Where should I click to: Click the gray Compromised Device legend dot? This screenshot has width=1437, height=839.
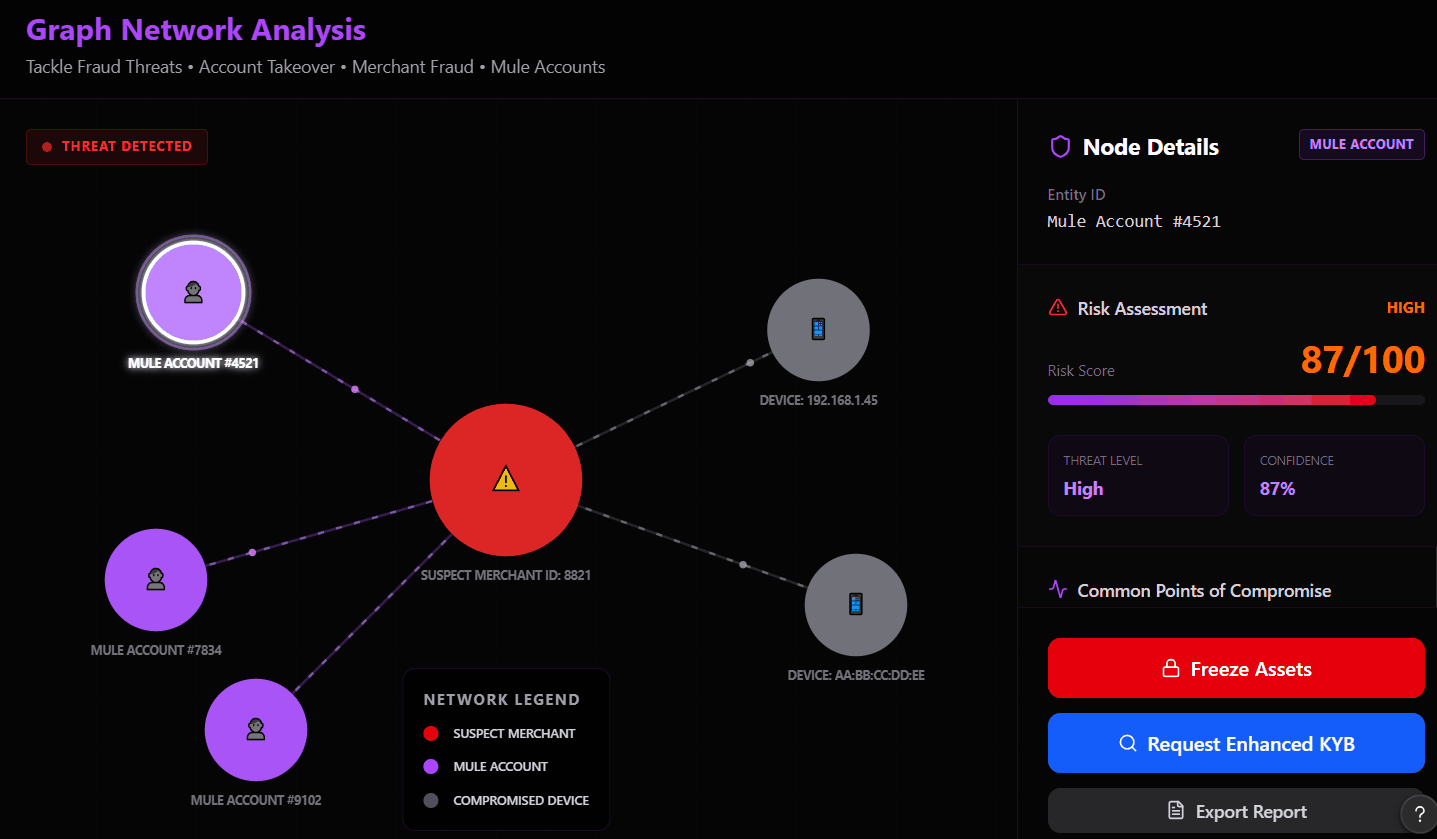(431, 800)
